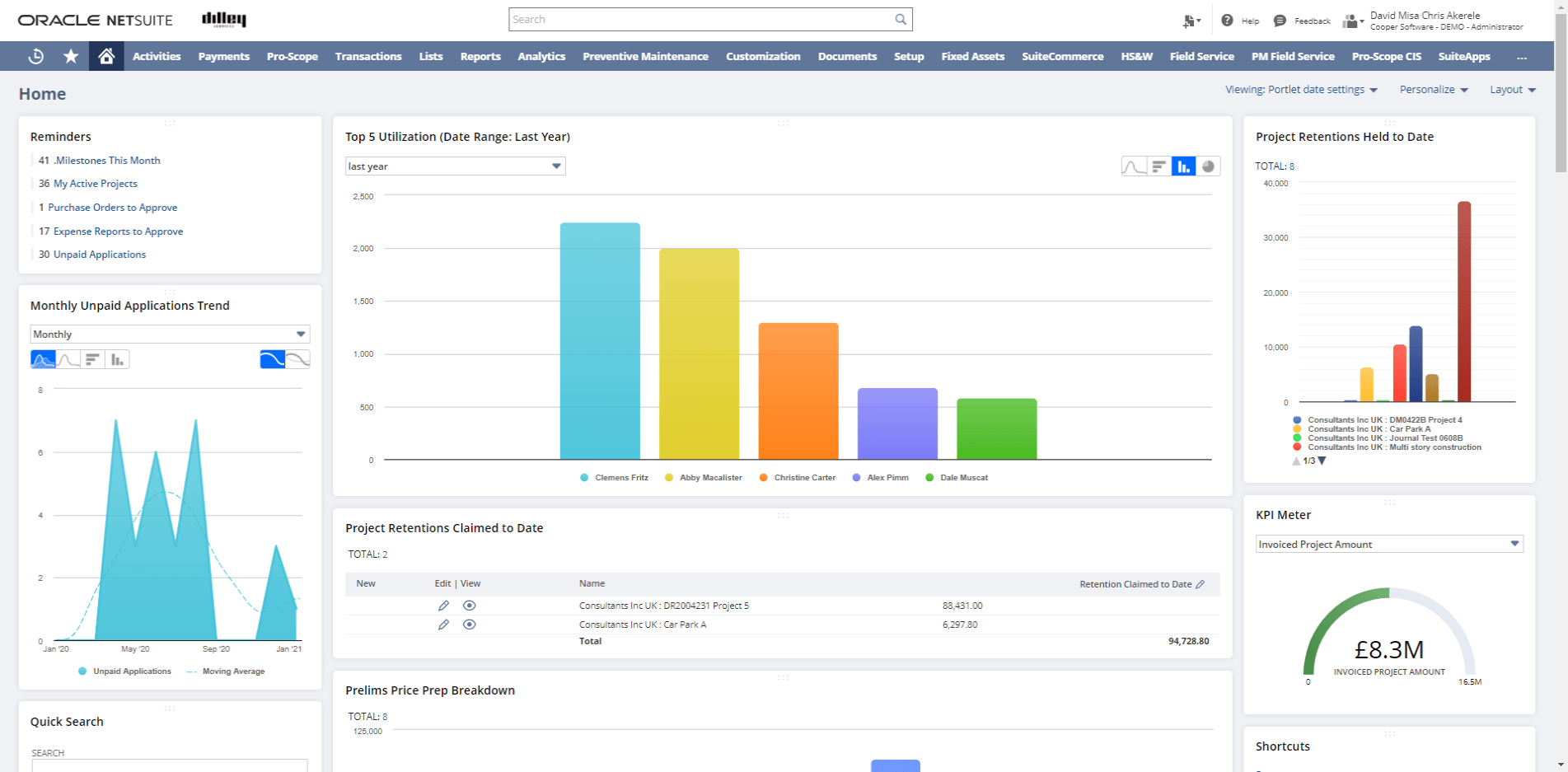Screen dimensions: 1568x772
Task: Expand the Monthly frequency dropdown
Action: (169, 334)
